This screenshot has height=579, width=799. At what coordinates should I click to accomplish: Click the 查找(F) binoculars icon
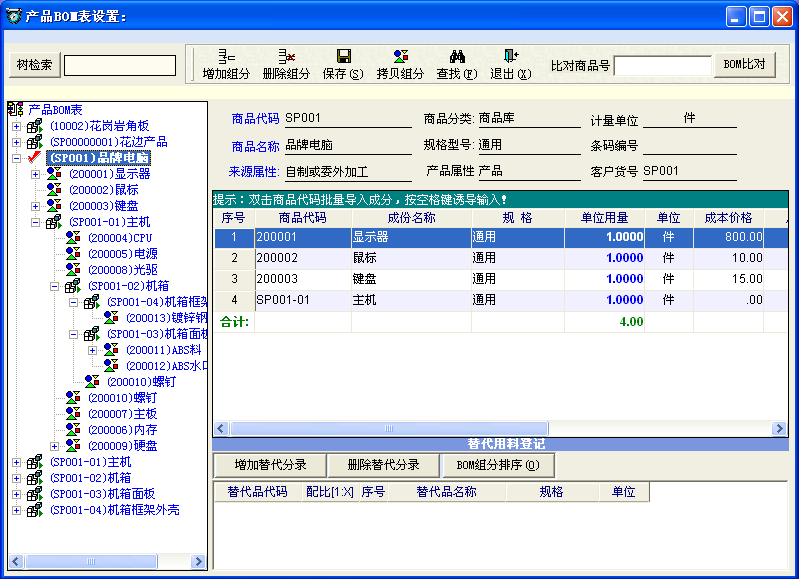click(x=457, y=56)
